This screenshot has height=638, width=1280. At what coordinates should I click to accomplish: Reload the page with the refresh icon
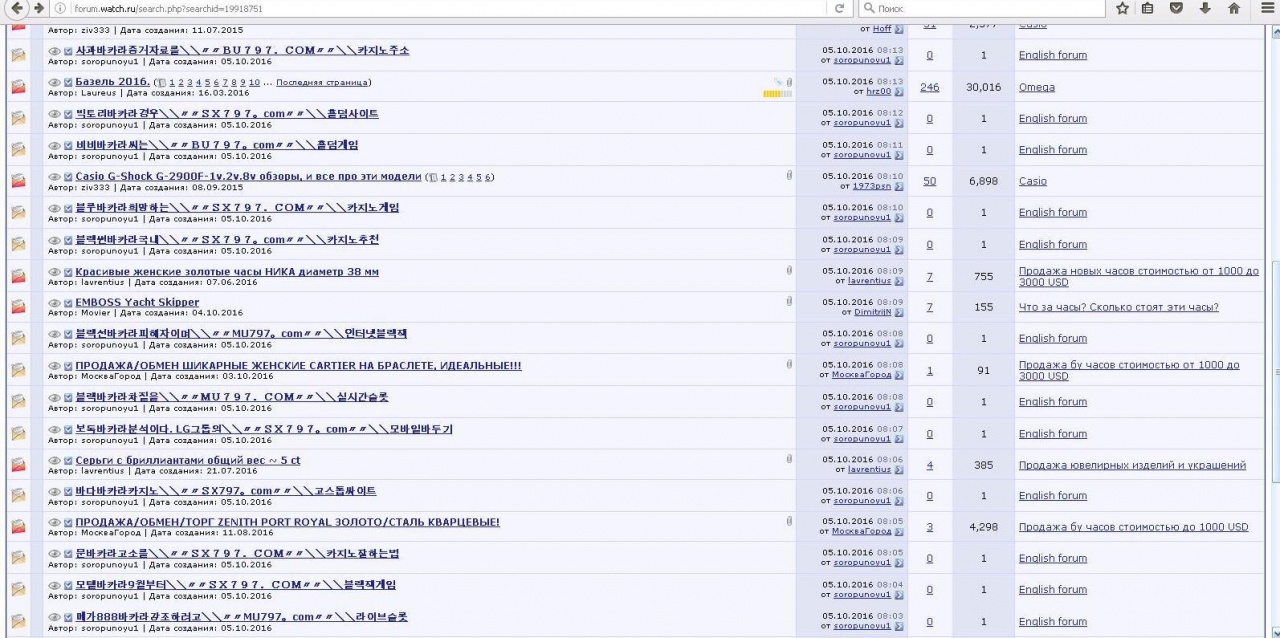[839, 8]
